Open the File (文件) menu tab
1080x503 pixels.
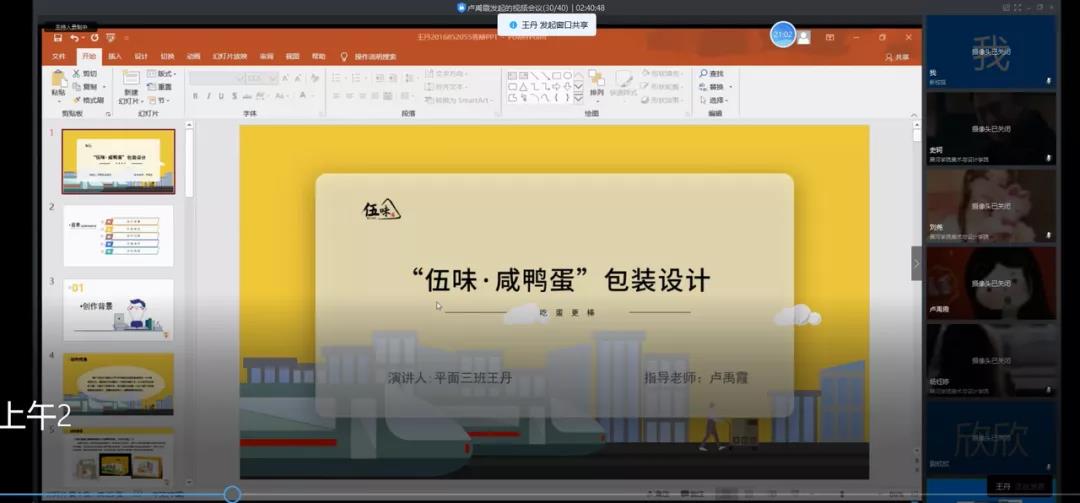point(59,57)
